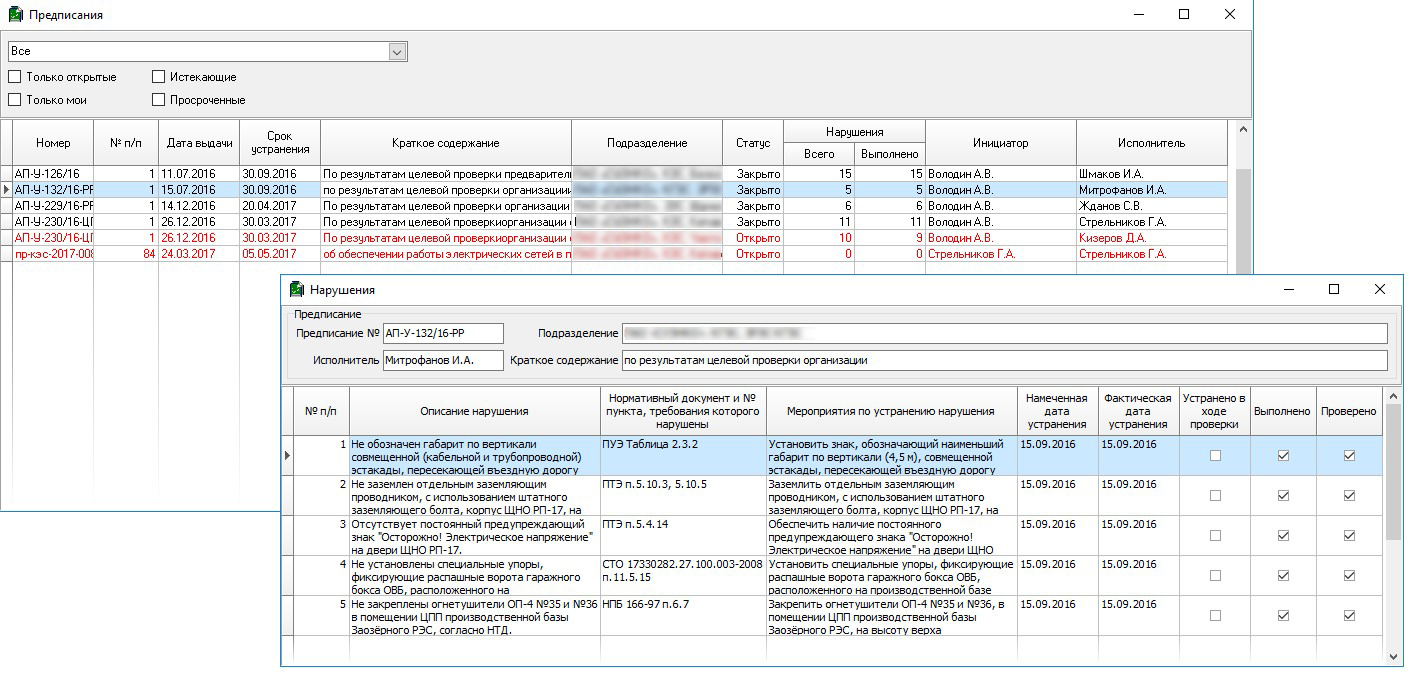
Task: Click the Предписания window title icon
Action: point(15,15)
